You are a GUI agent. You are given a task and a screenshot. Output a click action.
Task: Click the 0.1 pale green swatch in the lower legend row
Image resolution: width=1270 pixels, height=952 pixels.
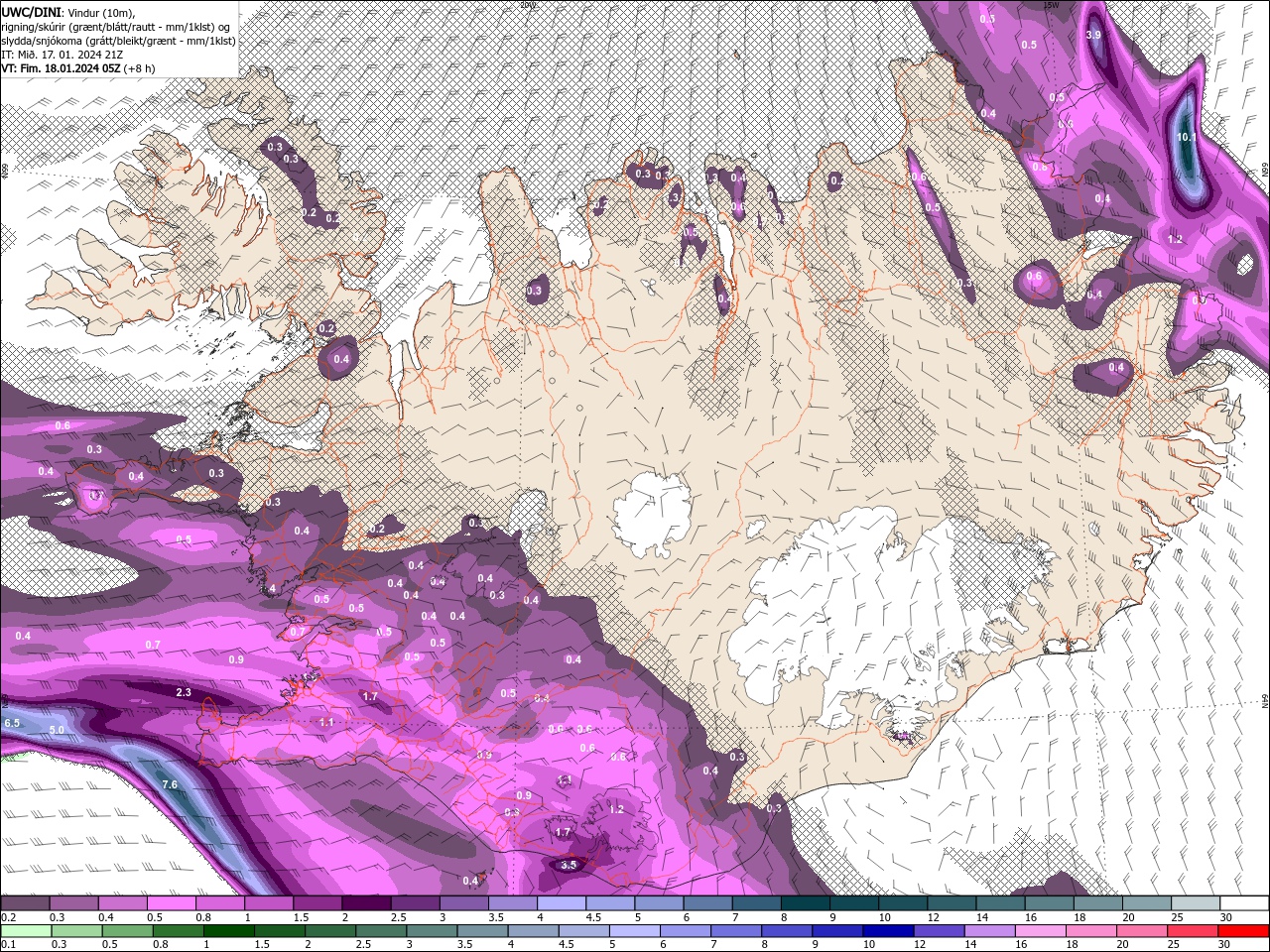[x=27, y=930]
